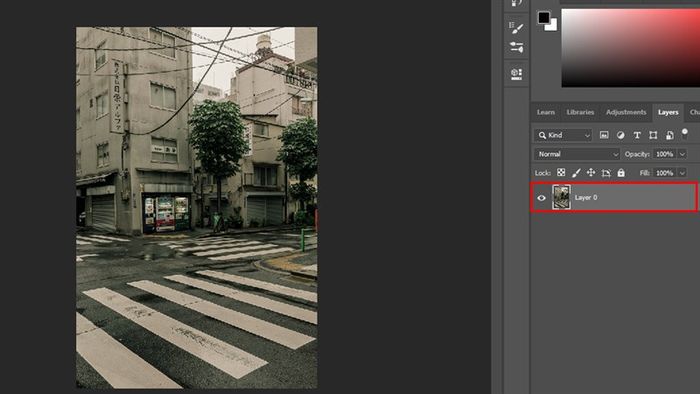Filter layers by pixel layer type
Screen dimensions: 700x394
[604, 135]
